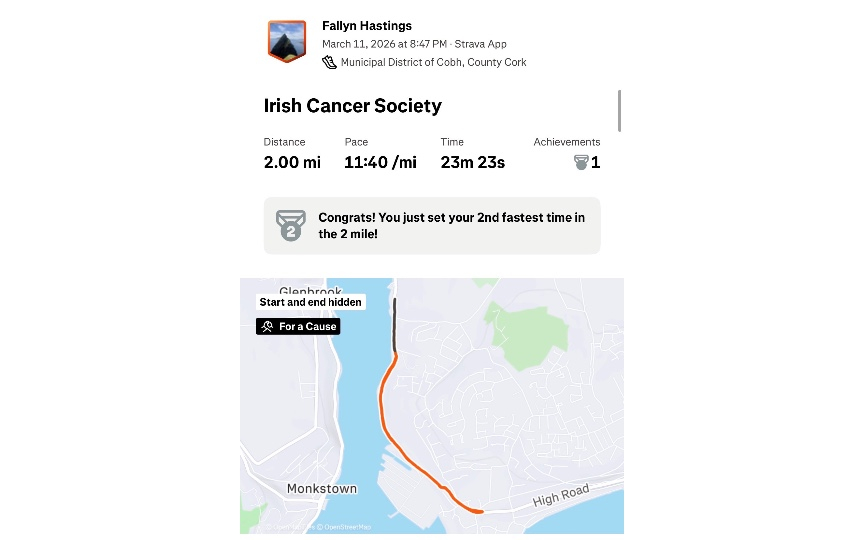The width and height of the screenshot is (864, 540).
Task: Click Fallyn Hastings' profile avatar
Action: pos(287,42)
